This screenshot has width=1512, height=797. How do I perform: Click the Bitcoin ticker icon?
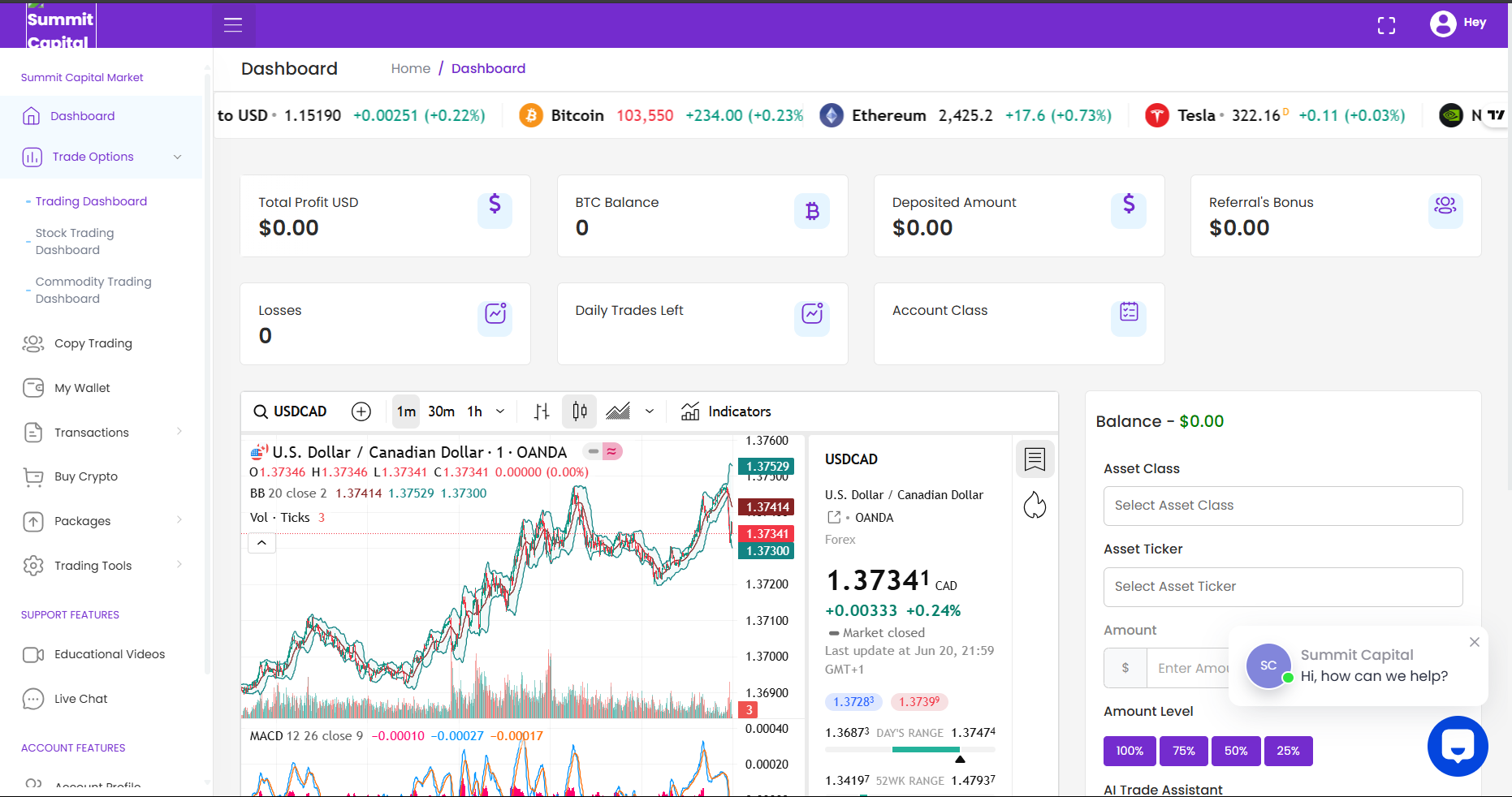(x=531, y=115)
